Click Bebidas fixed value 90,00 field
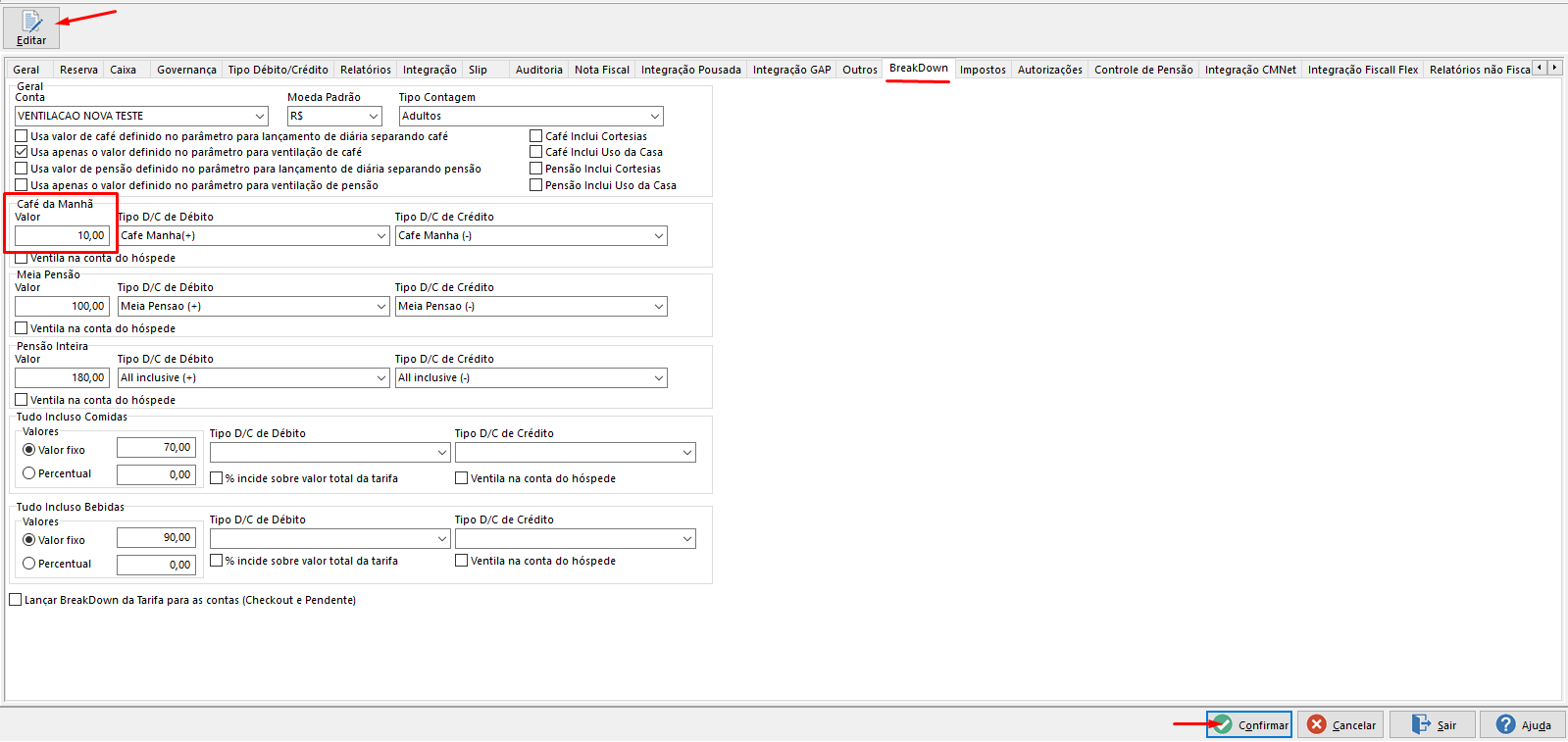Image resolution: width=1568 pixels, height=742 pixels. (x=156, y=538)
